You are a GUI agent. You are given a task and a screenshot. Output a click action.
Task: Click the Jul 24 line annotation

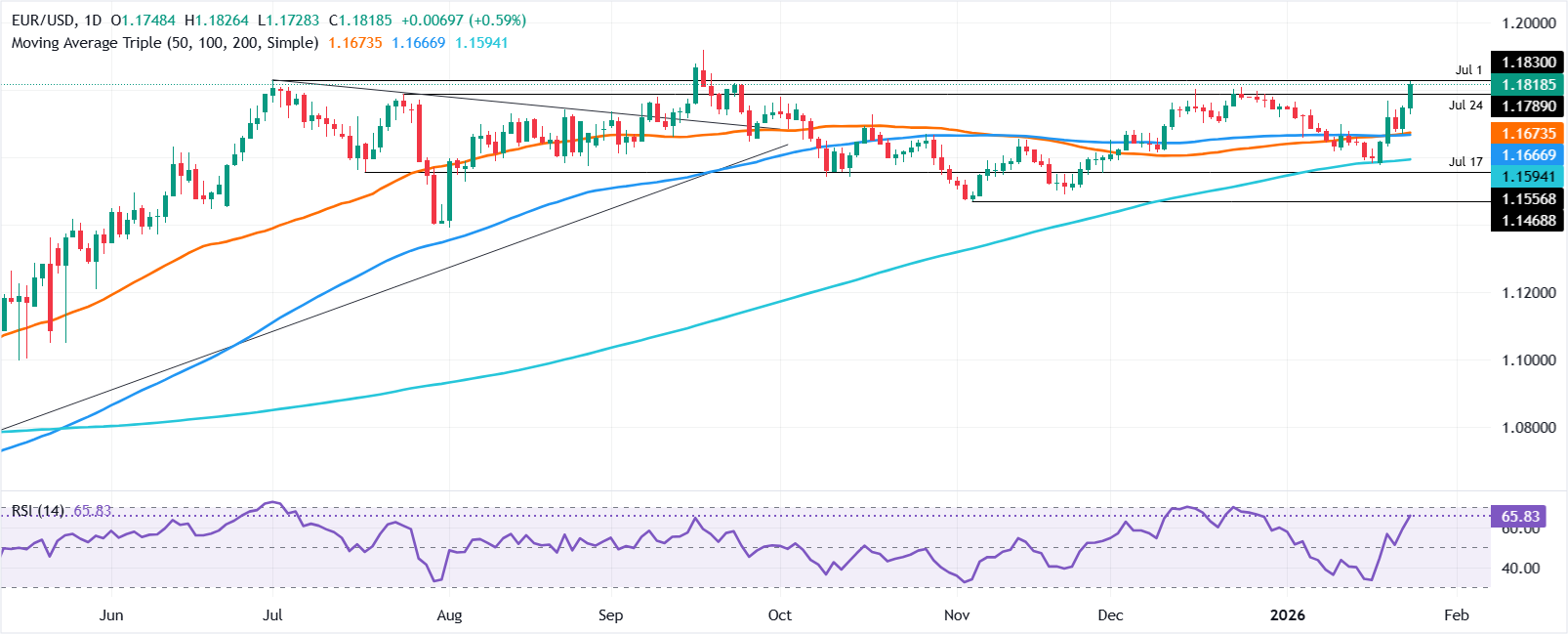click(x=1465, y=106)
